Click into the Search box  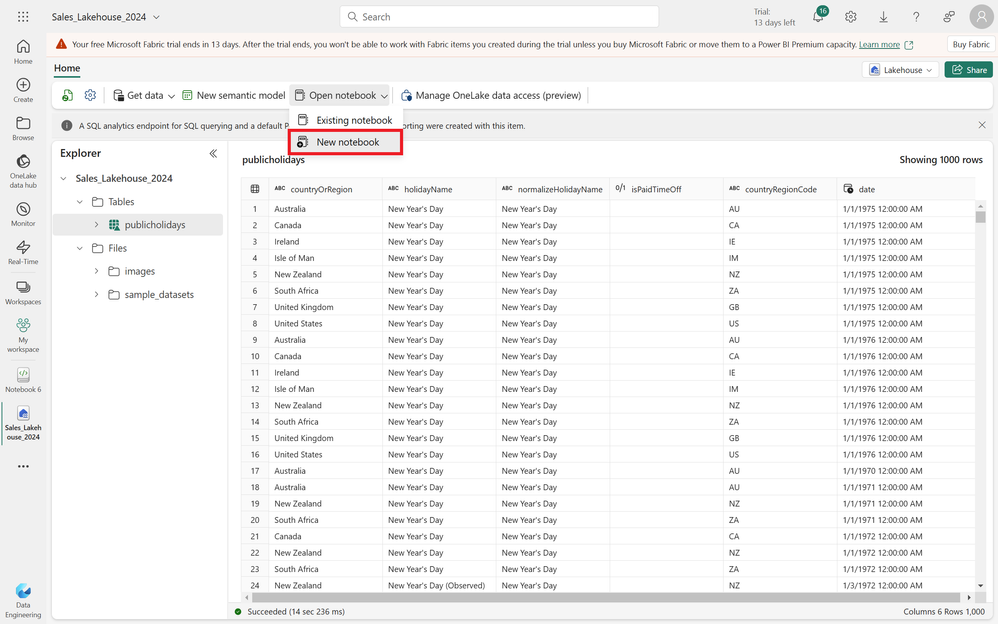[x=500, y=17]
